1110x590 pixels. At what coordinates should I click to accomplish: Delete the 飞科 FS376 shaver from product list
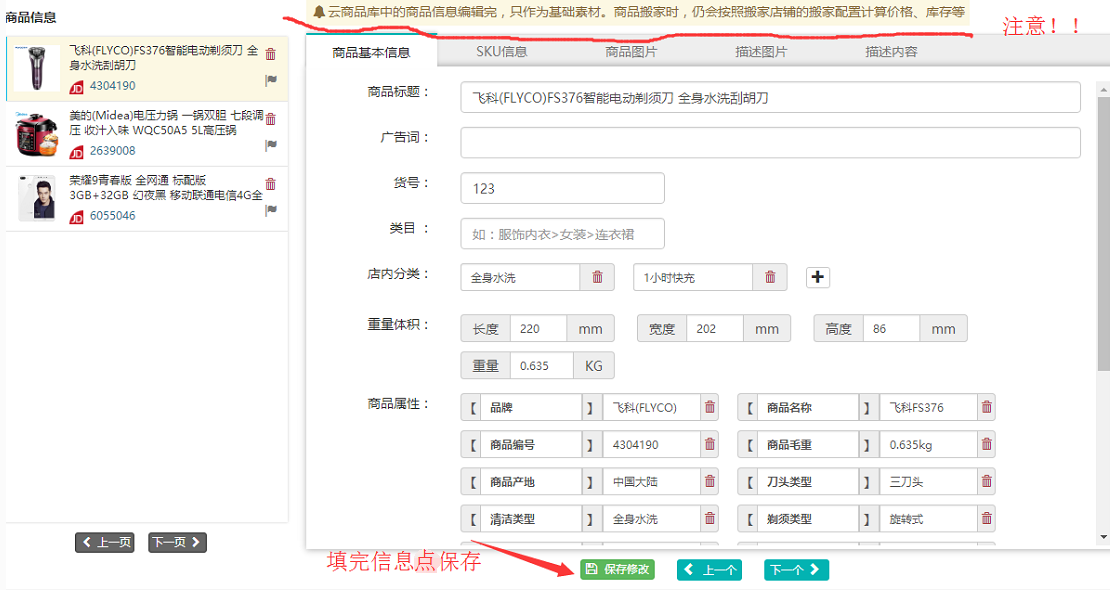(x=270, y=54)
